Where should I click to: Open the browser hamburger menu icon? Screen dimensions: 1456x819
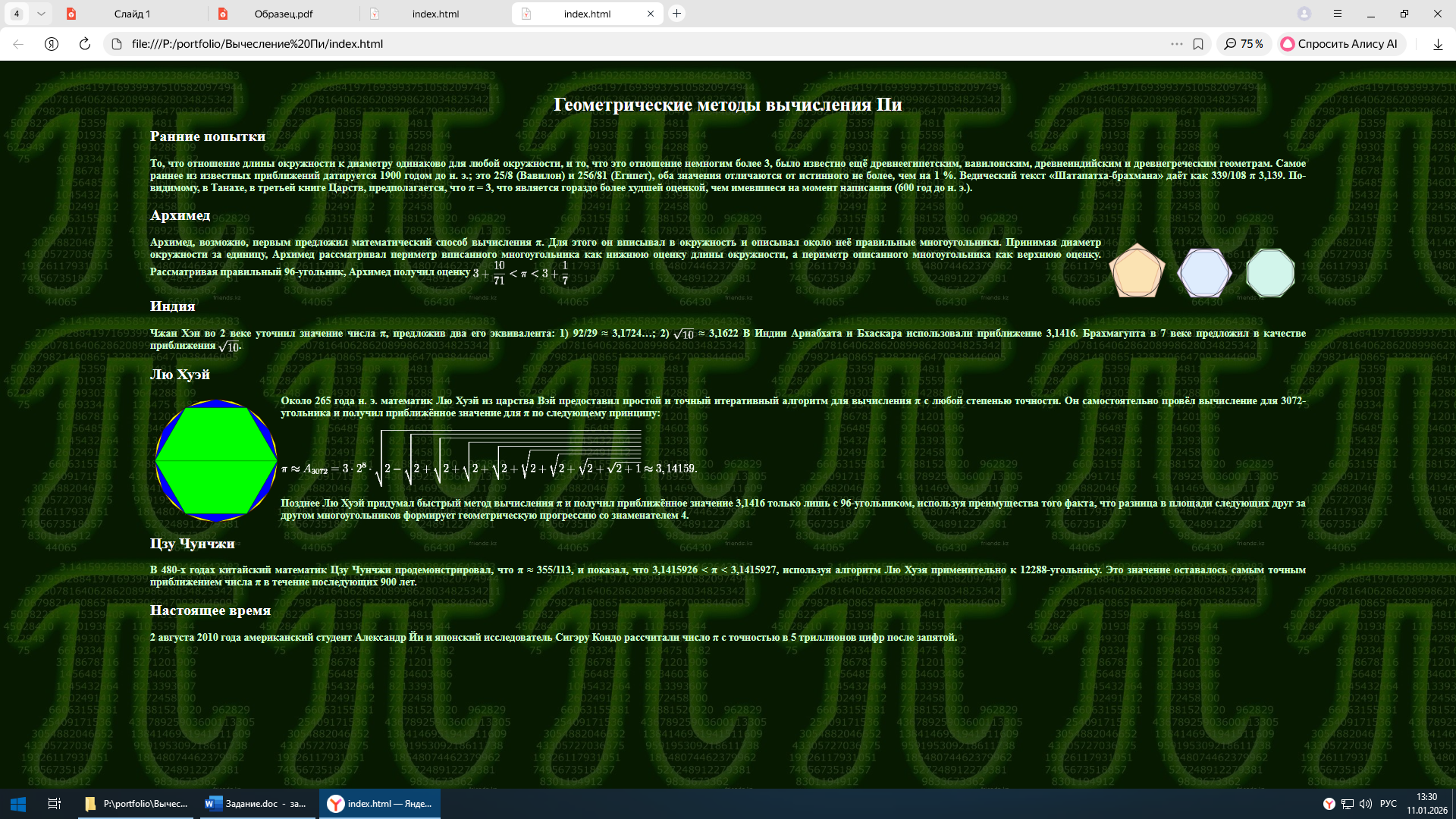pos(1338,14)
